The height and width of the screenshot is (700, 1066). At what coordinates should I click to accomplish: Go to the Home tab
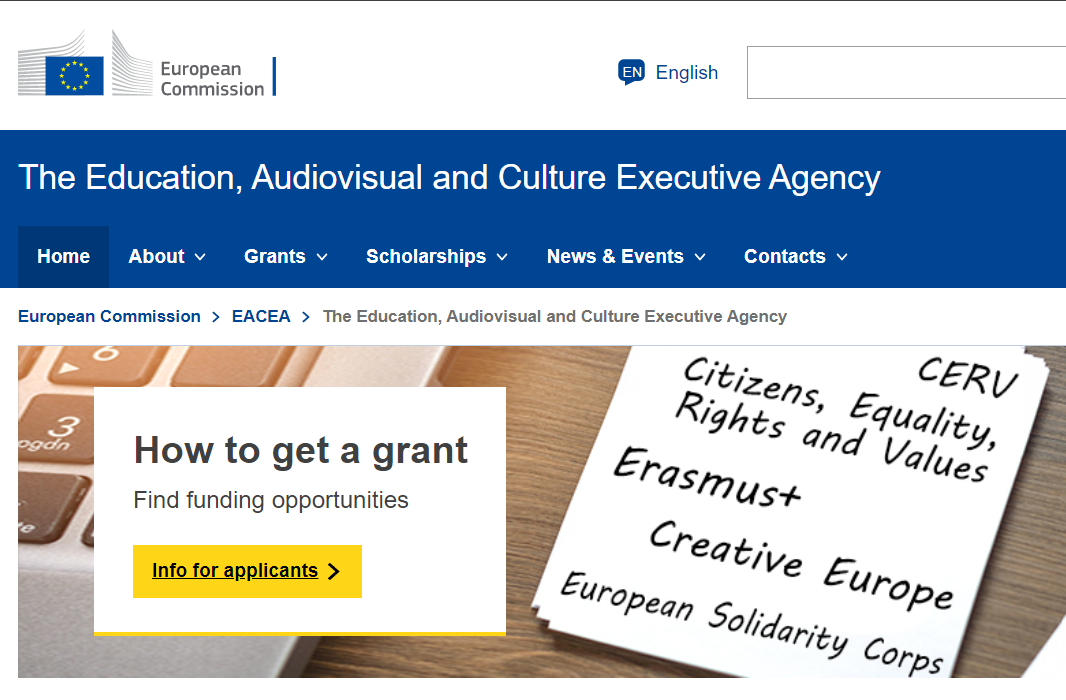point(63,256)
